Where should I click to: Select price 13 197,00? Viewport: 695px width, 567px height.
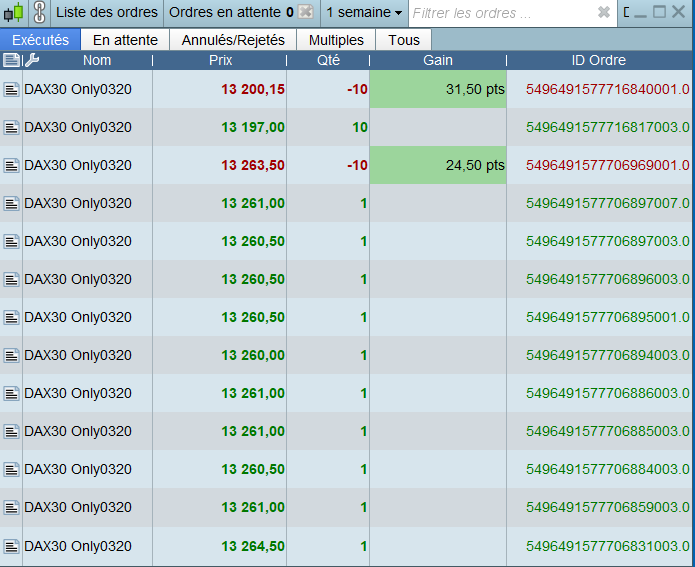coord(253,128)
